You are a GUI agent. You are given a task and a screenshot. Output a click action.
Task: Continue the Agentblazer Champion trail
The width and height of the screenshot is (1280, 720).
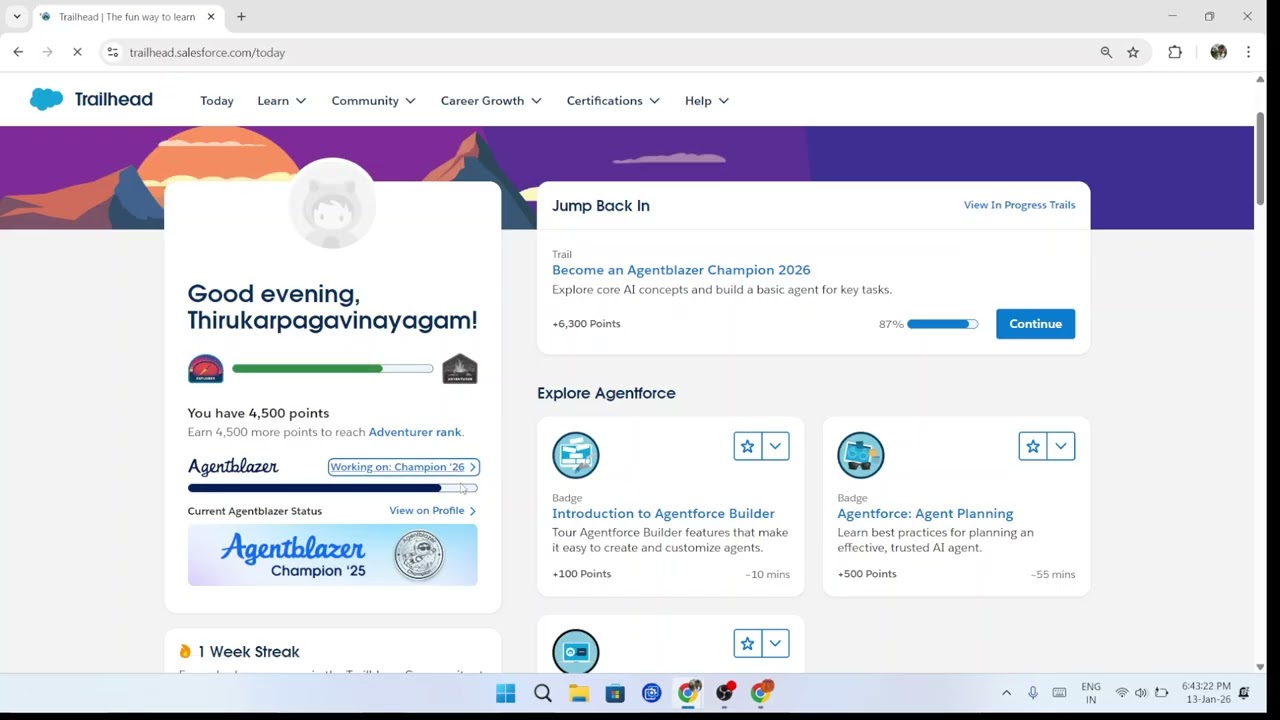[1035, 324]
